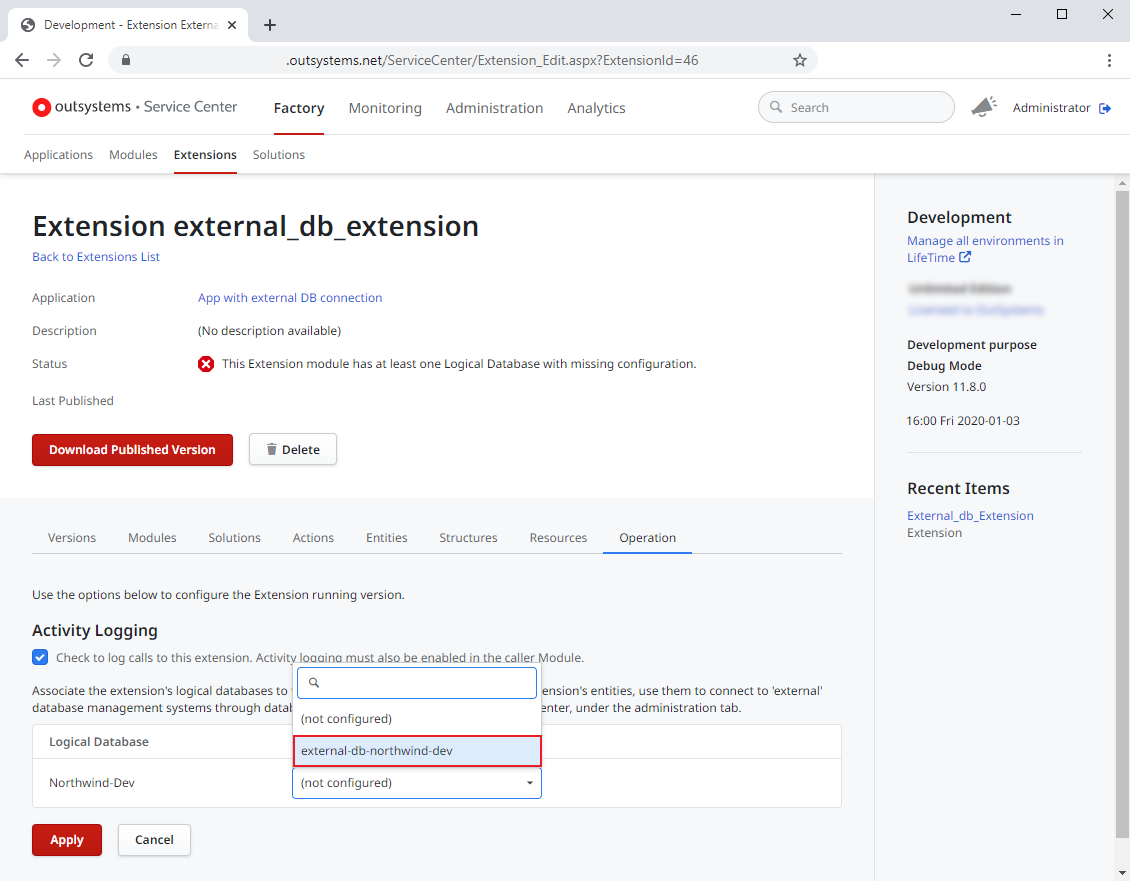Click the OutSystems logo
1130x881 pixels.
tap(41, 107)
